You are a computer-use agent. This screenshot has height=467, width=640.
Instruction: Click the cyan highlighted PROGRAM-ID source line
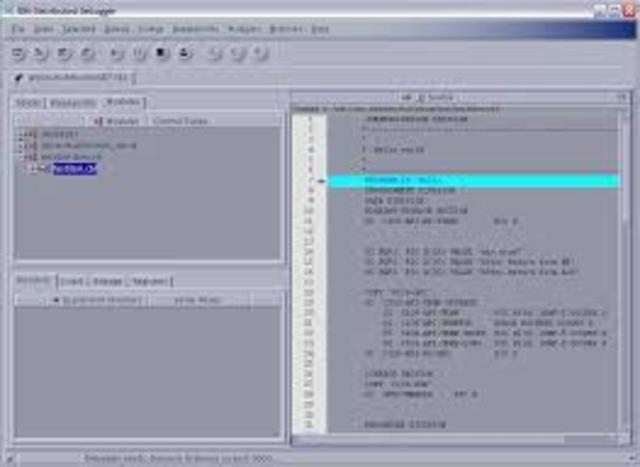475,180
